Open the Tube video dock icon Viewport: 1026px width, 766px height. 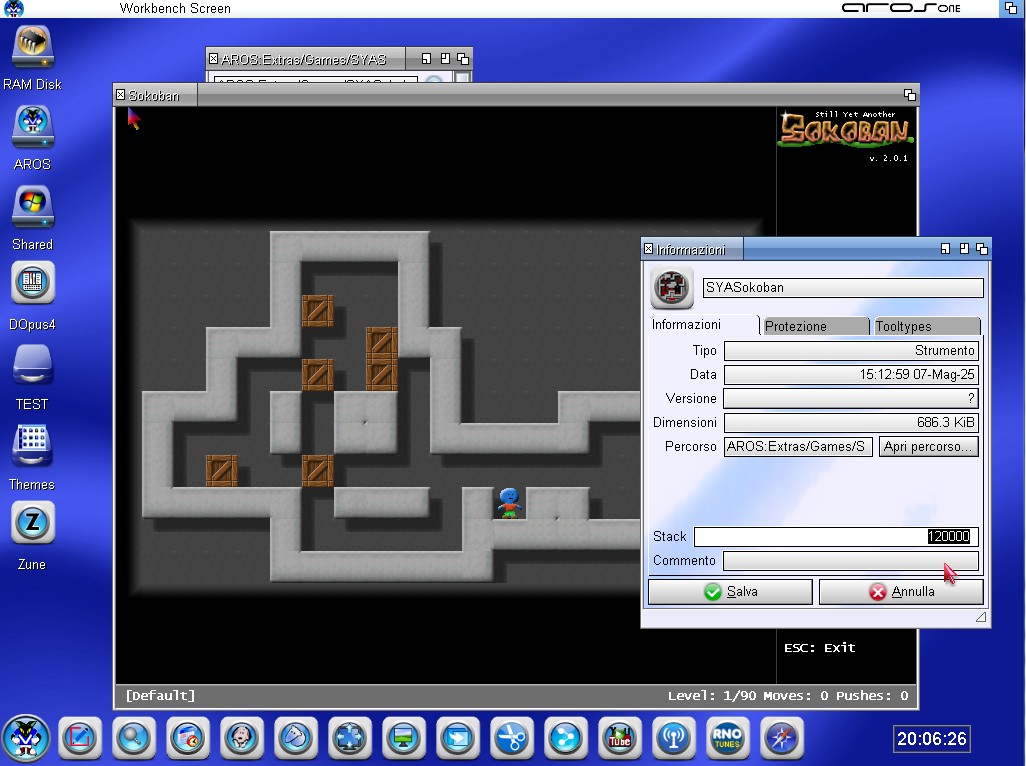[x=619, y=738]
